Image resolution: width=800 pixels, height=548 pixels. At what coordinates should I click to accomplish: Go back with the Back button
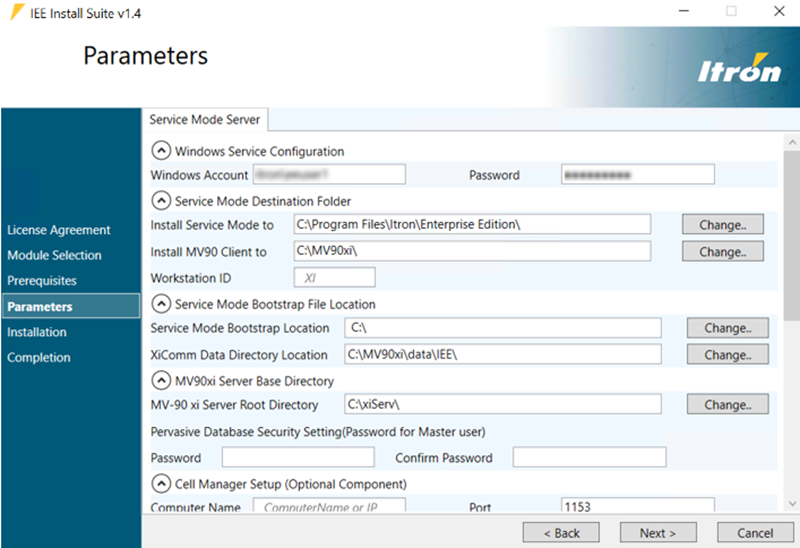pyautogui.click(x=561, y=533)
